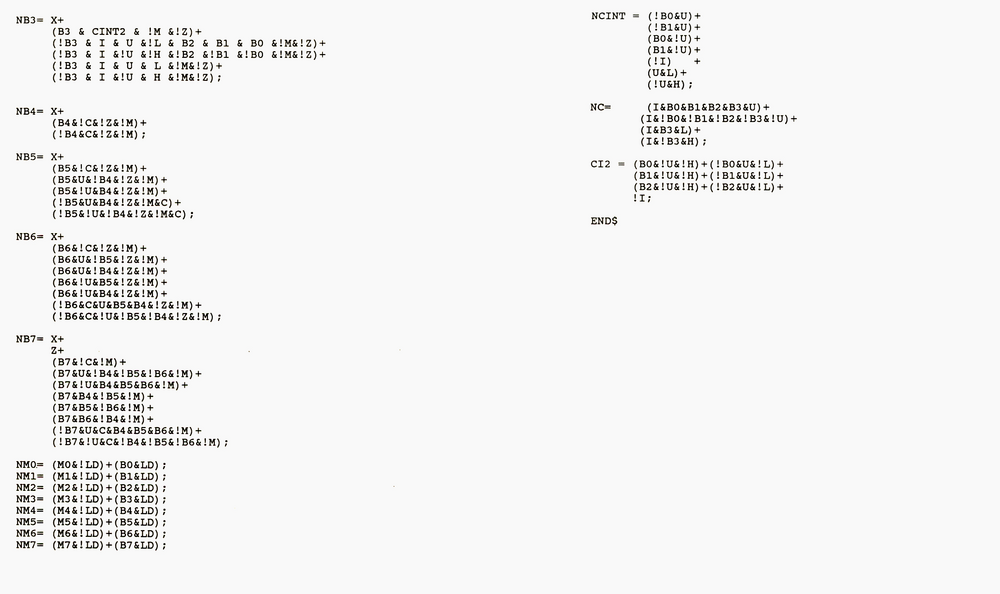
Task: Click the NM7= equation label
Action: click(x=29, y=545)
